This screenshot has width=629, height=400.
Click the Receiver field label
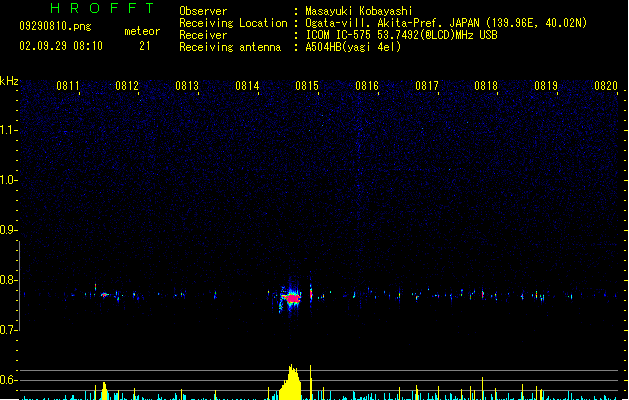(x=203, y=35)
